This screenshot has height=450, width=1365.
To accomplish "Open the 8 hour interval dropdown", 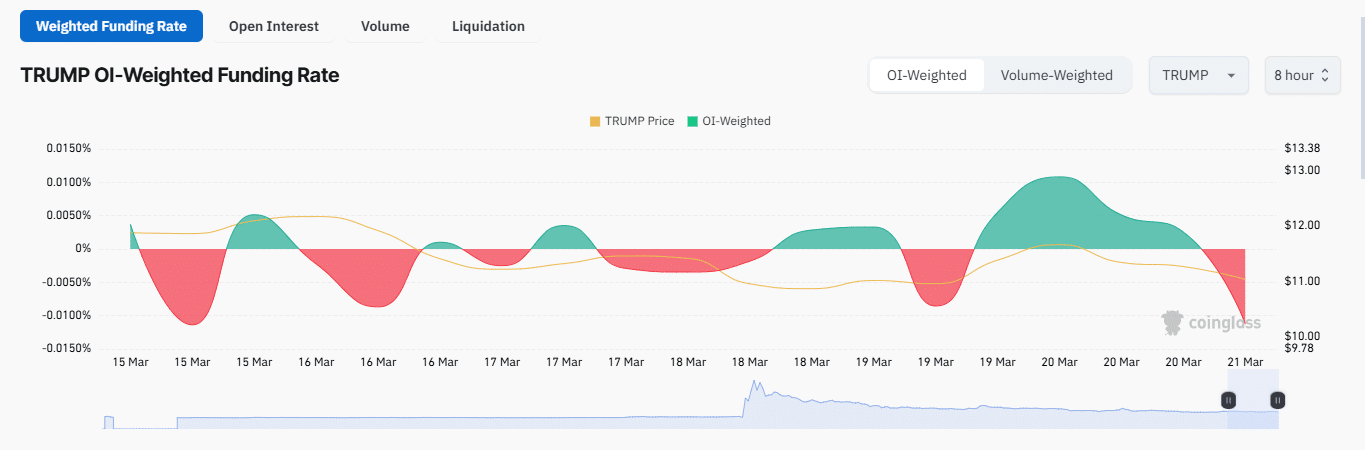I will (1301, 75).
